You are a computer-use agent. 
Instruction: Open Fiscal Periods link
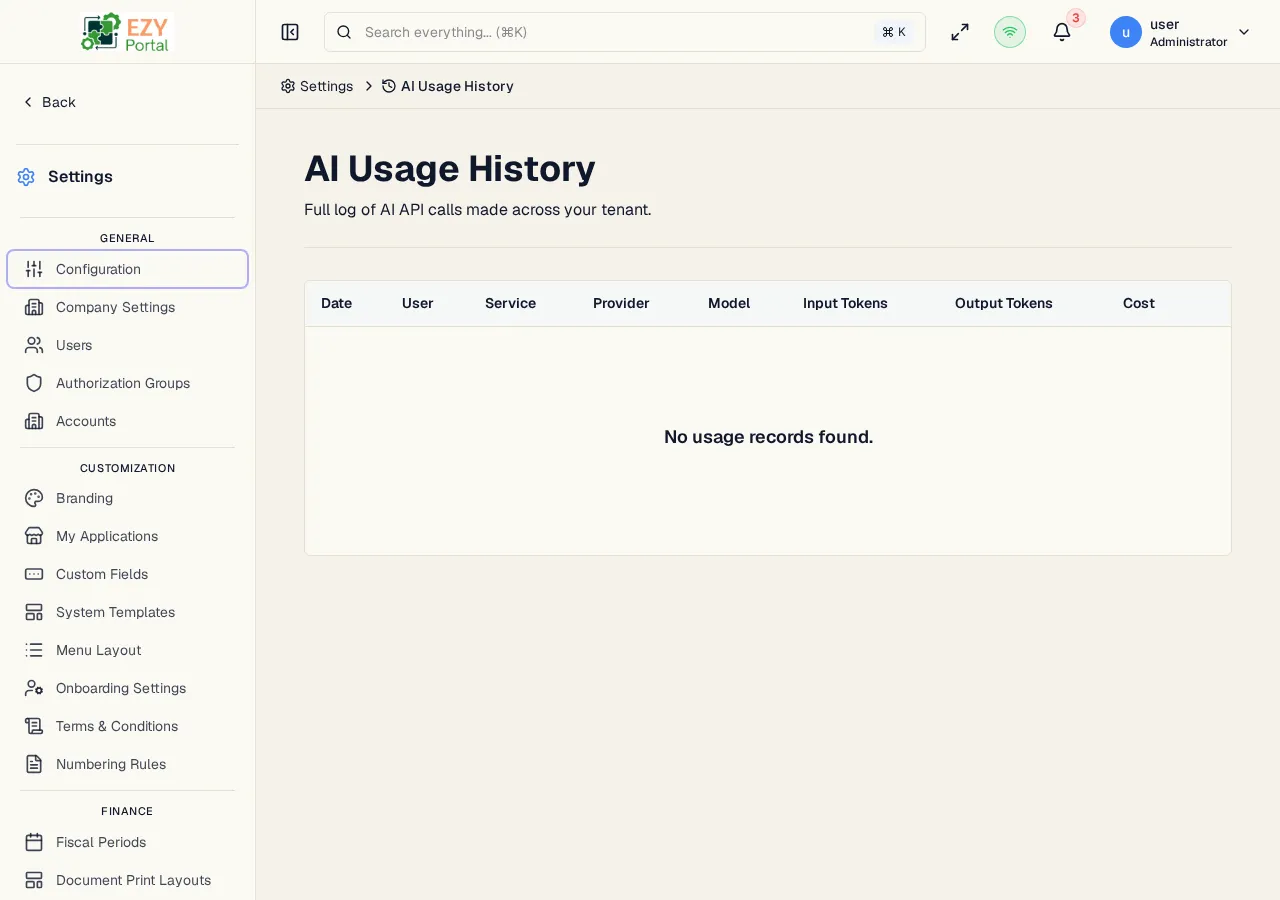tap(127, 842)
